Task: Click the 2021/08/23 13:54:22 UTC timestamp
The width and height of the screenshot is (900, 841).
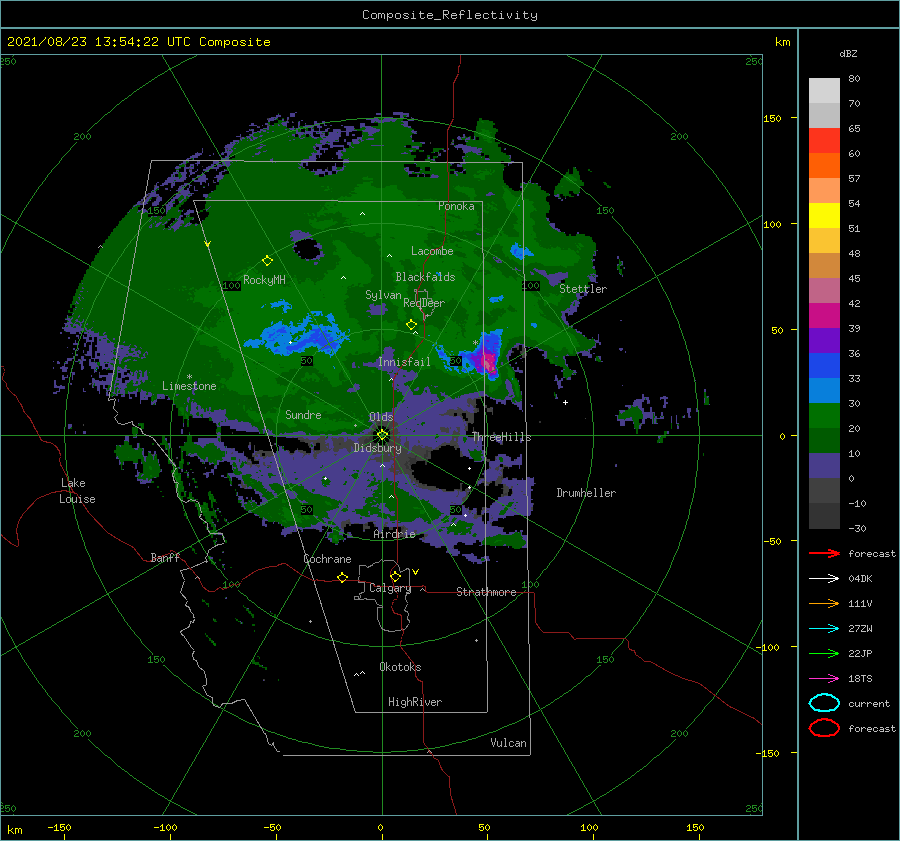Action: point(139,42)
